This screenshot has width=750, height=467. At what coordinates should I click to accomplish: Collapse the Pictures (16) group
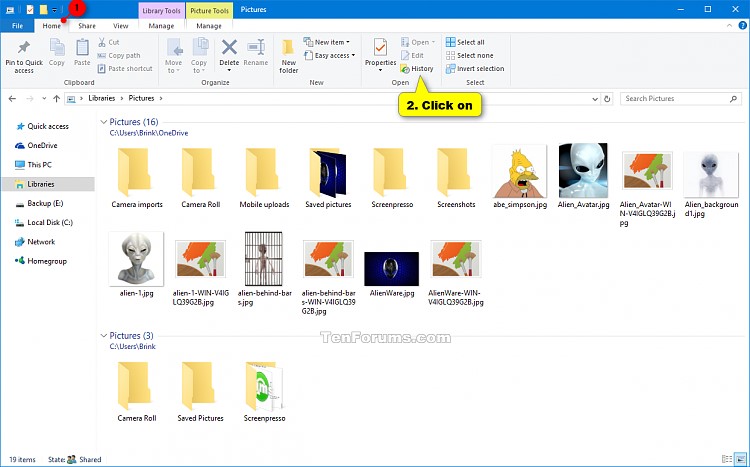[103, 122]
